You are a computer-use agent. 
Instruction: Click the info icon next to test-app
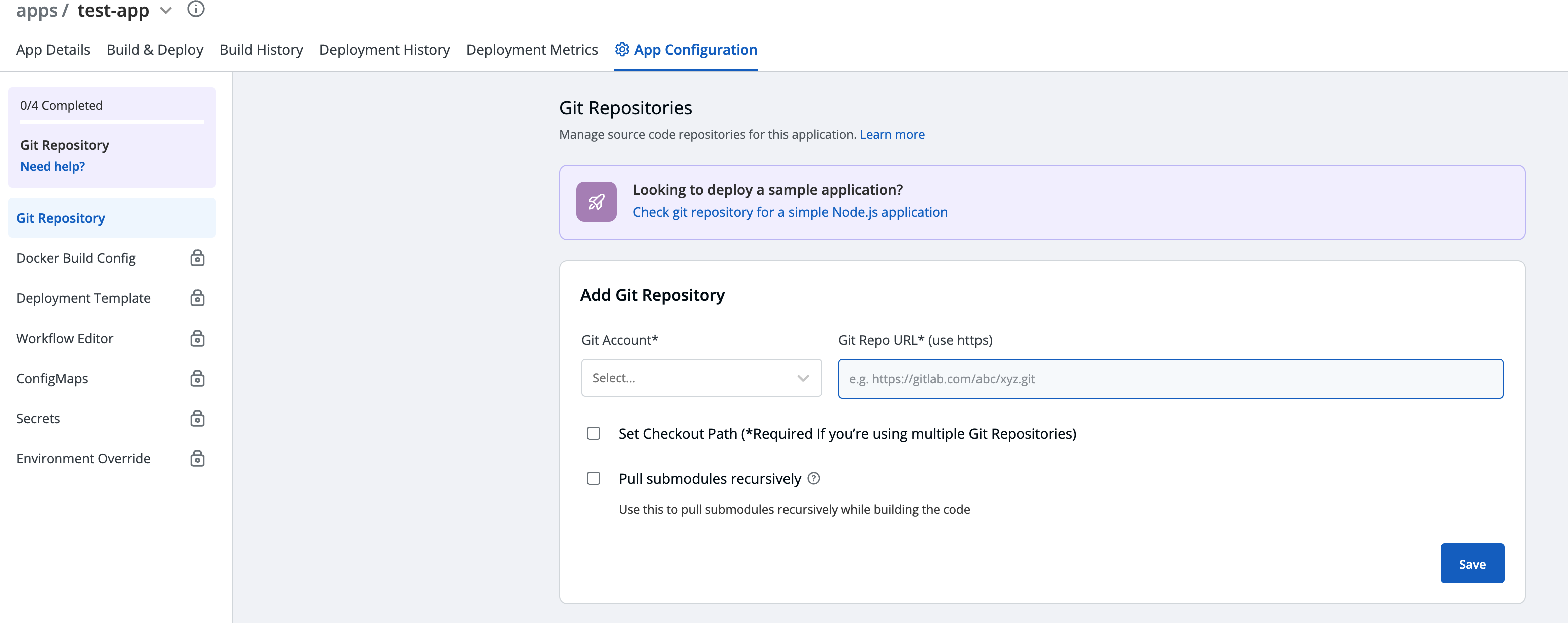(195, 9)
